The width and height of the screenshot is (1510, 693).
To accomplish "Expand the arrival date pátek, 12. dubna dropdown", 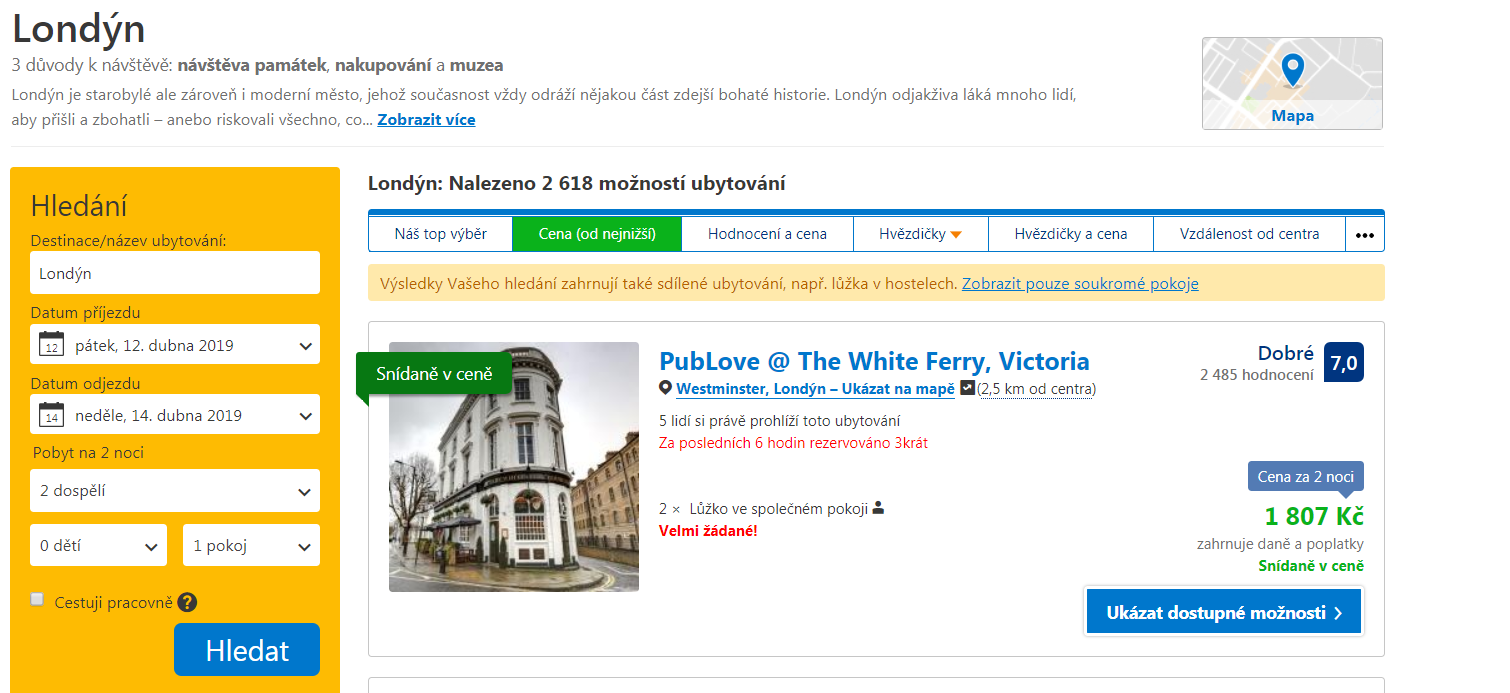I will tap(175, 345).
